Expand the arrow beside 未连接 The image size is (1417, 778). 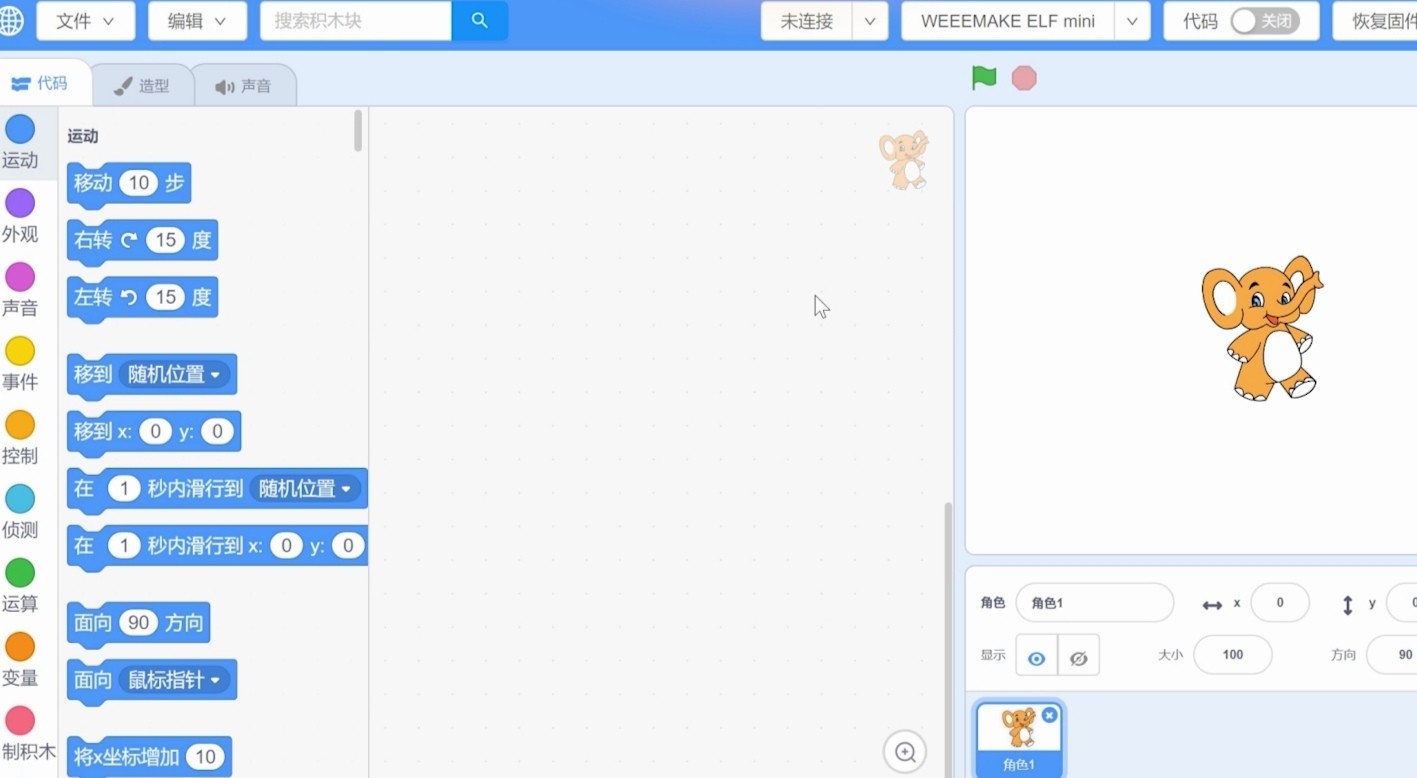870,21
